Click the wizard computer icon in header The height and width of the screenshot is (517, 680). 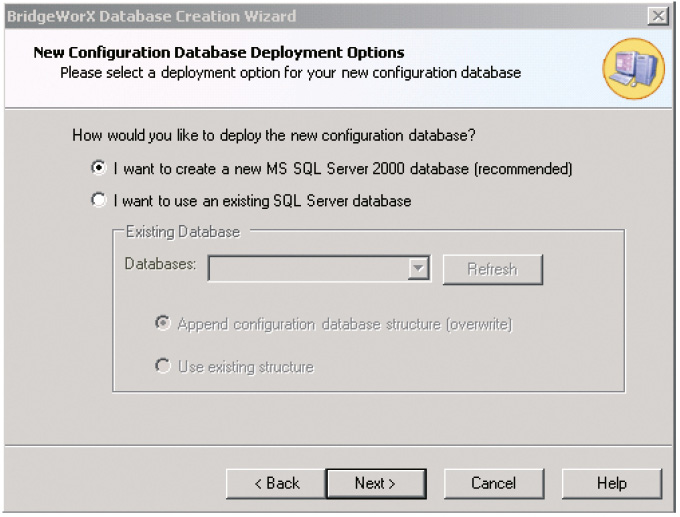click(634, 69)
